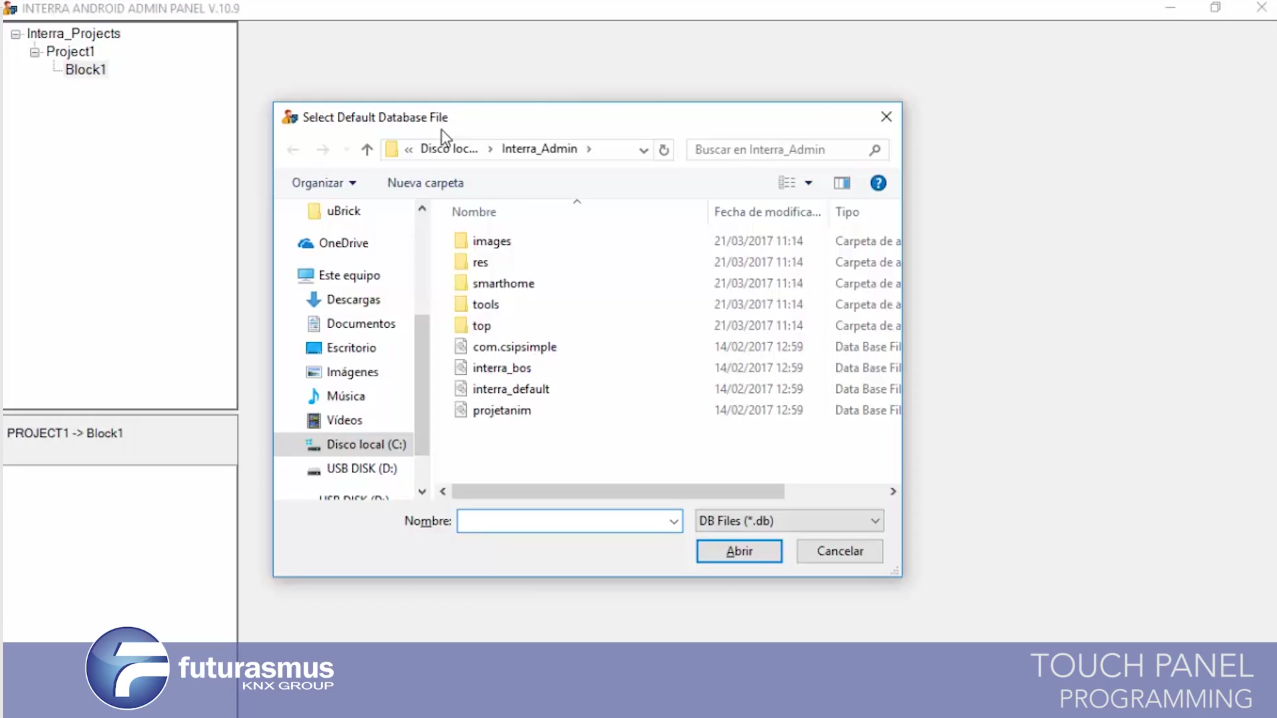The width and height of the screenshot is (1277, 718).
Task: Select the interra_default database file
Action: click(511, 389)
